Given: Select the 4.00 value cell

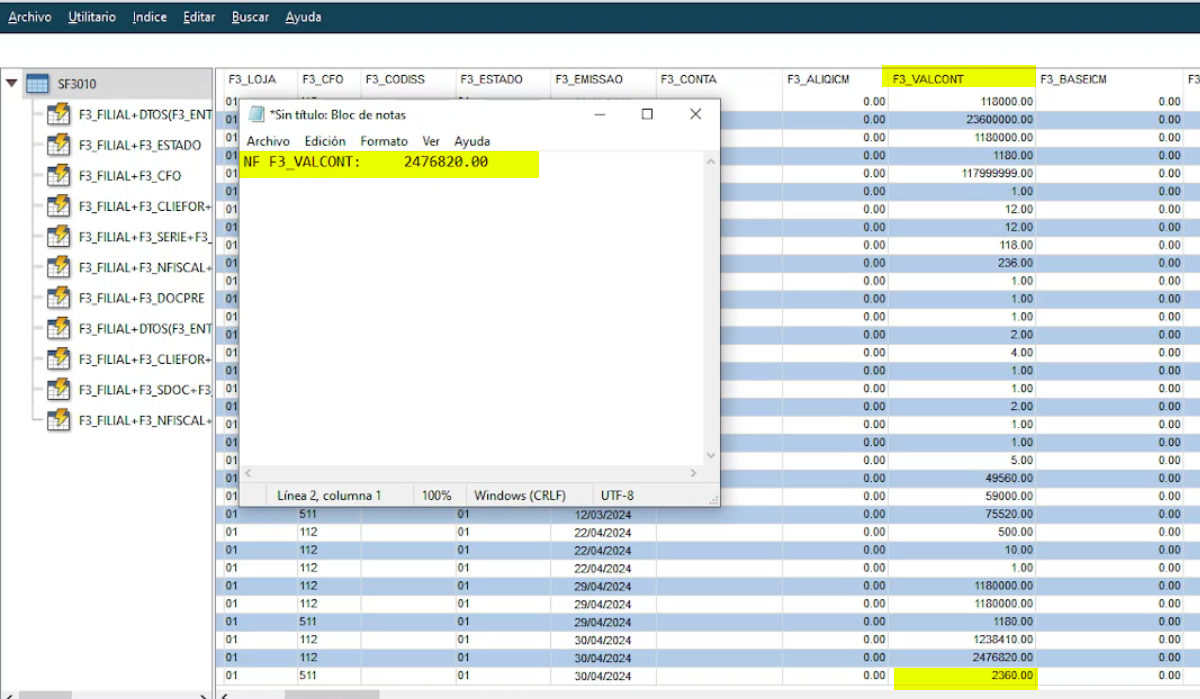Looking at the screenshot, I should coord(961,353).
